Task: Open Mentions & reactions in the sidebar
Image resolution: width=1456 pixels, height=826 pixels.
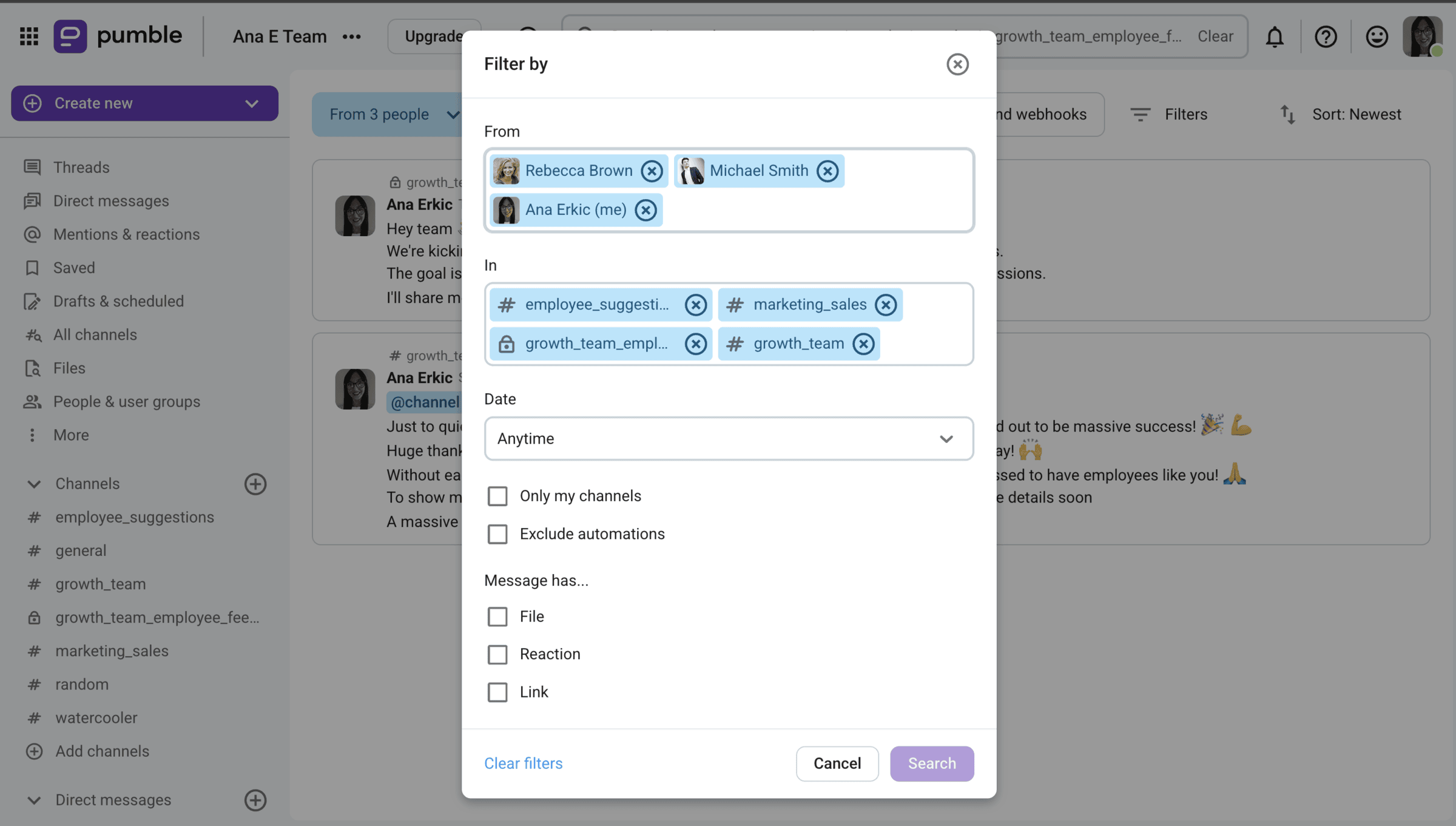Action: pyautogui.click(x=126, y=234)
